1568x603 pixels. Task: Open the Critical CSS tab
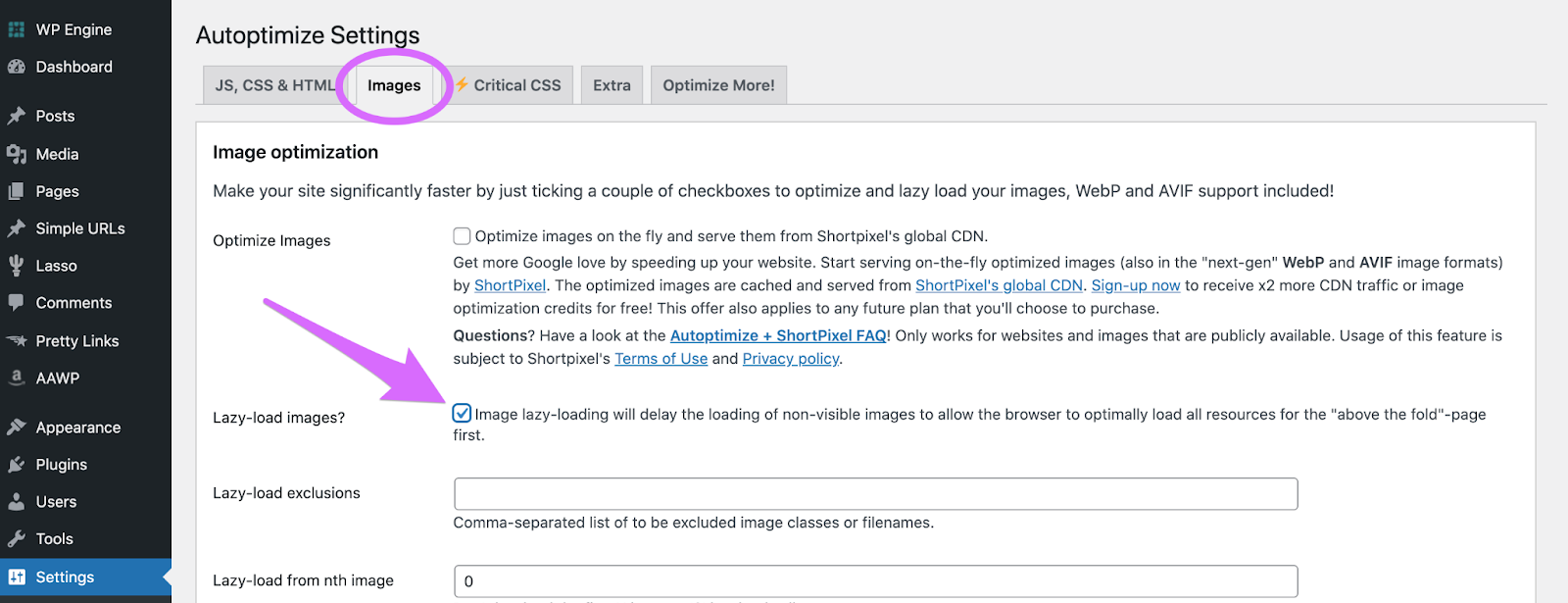509,85
